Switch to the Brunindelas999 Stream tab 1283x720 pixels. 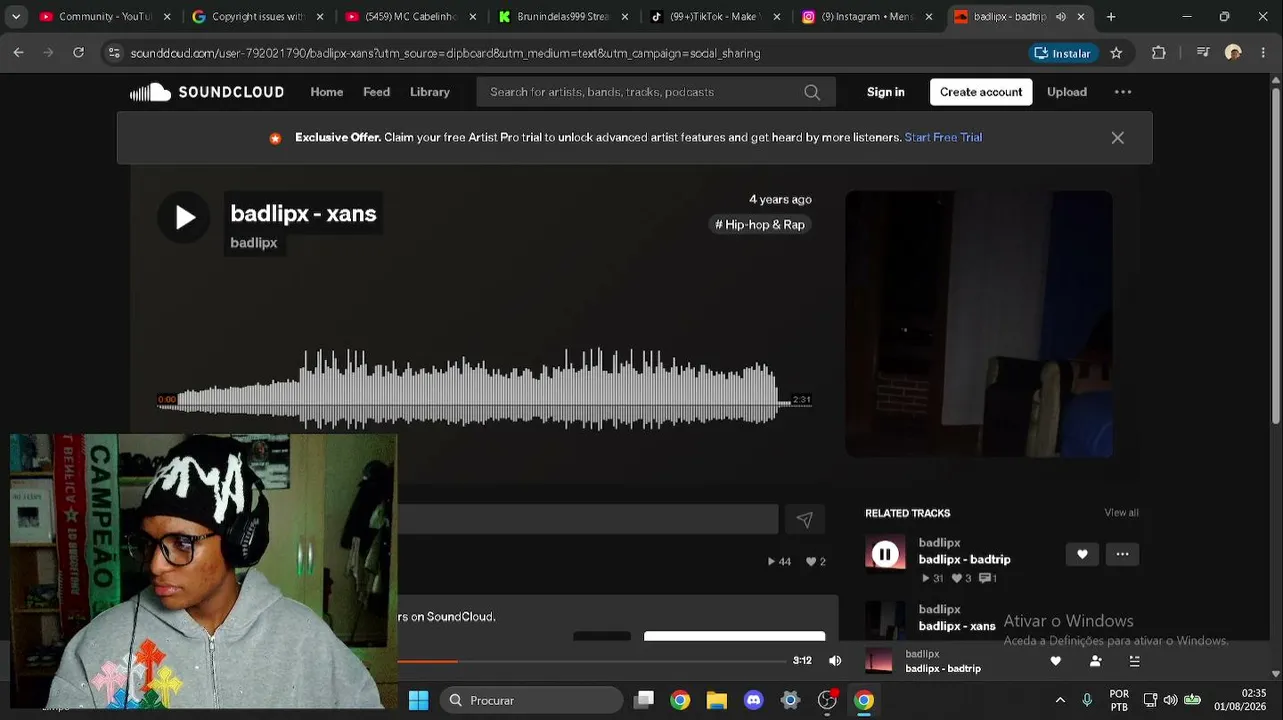564,17
